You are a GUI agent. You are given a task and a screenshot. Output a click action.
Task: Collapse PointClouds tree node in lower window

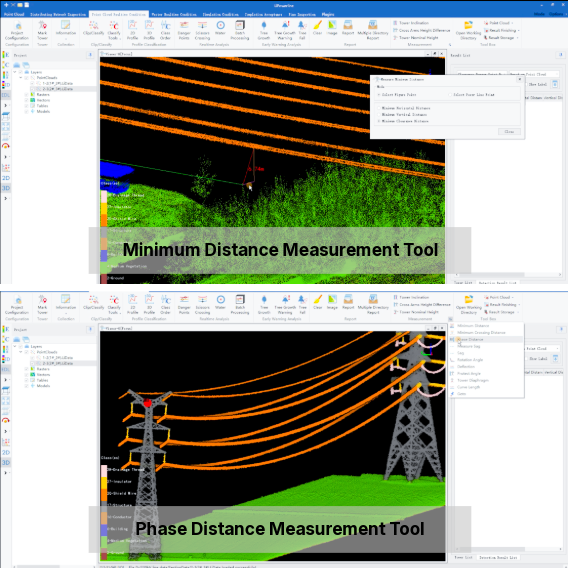21,352
